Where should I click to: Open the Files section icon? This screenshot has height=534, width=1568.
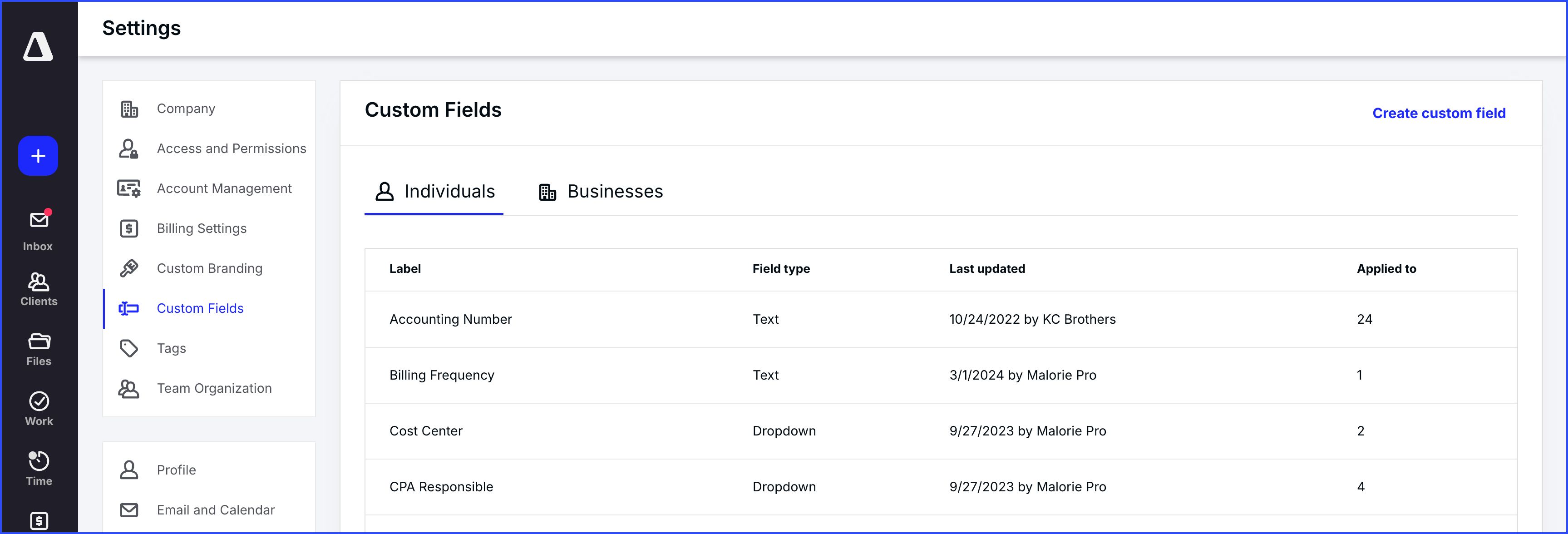tap(38, 348)
